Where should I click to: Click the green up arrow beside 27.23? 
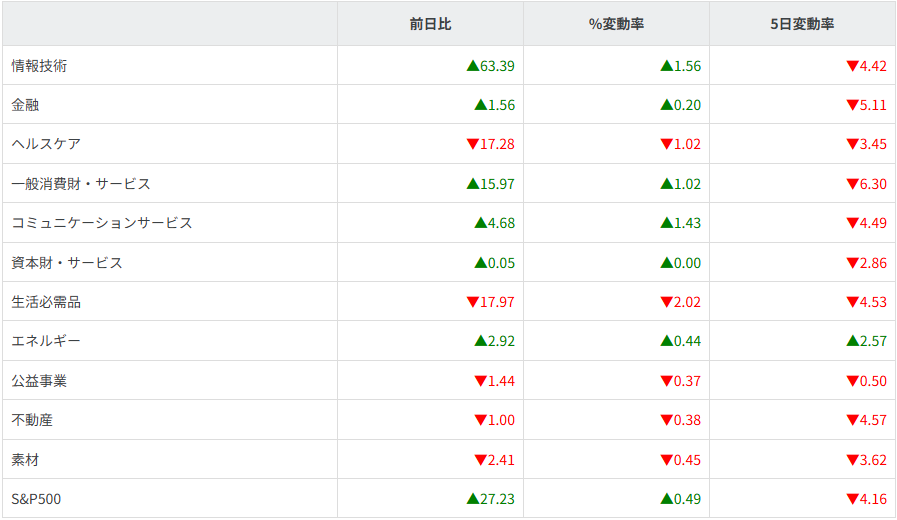[473, 498]
